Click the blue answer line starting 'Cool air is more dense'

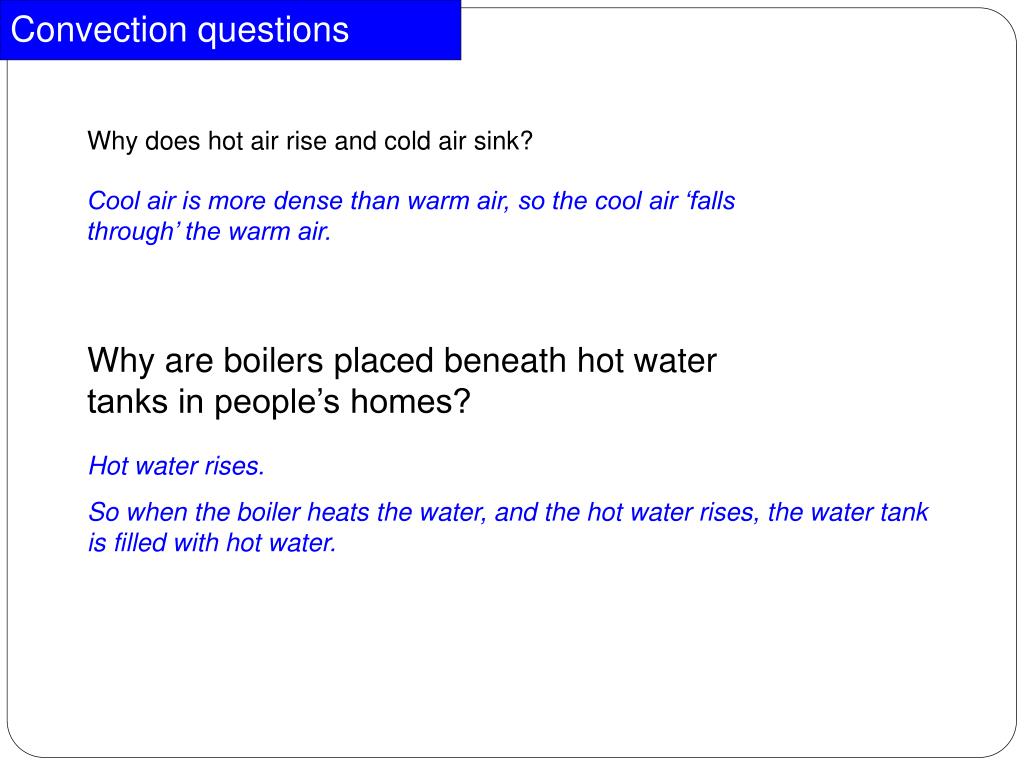[x=411, y=200]
